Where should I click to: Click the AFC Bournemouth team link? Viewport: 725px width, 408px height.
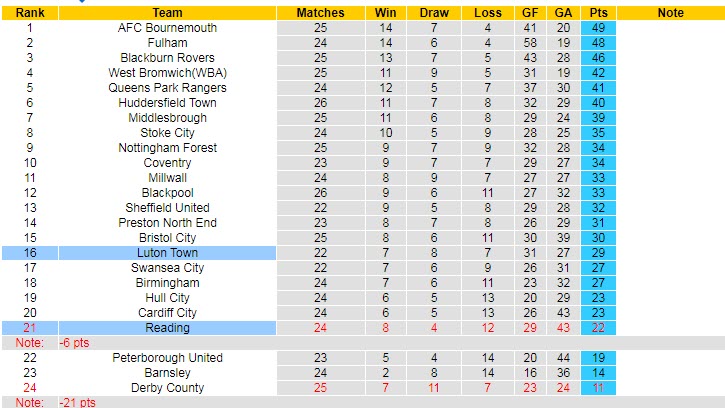click(x=167, y=28)
